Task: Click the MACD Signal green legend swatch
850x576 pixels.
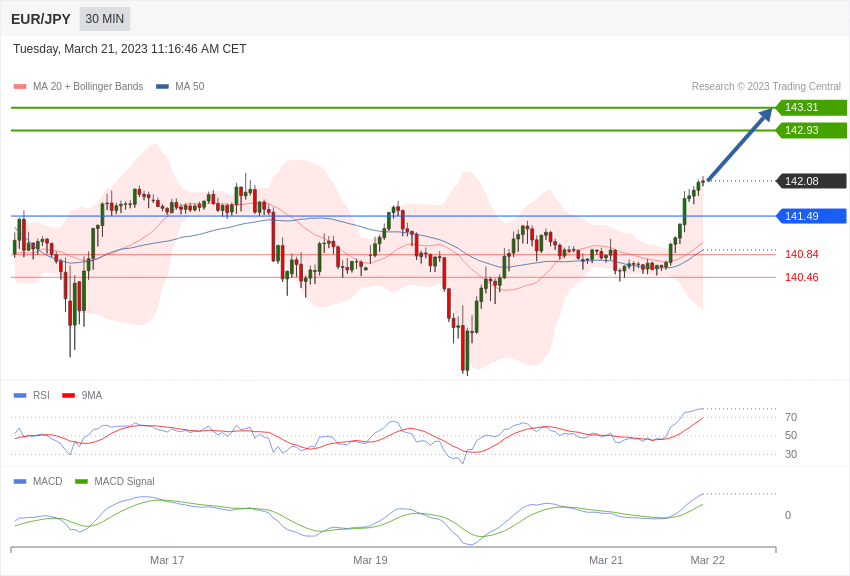Action: click(81, 482)
